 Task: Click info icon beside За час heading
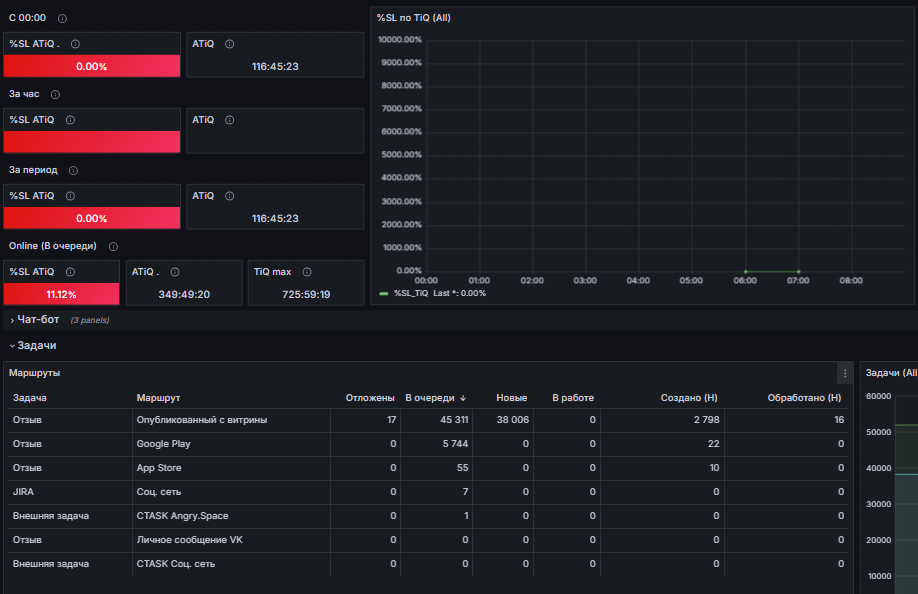[x=55, y=95]
